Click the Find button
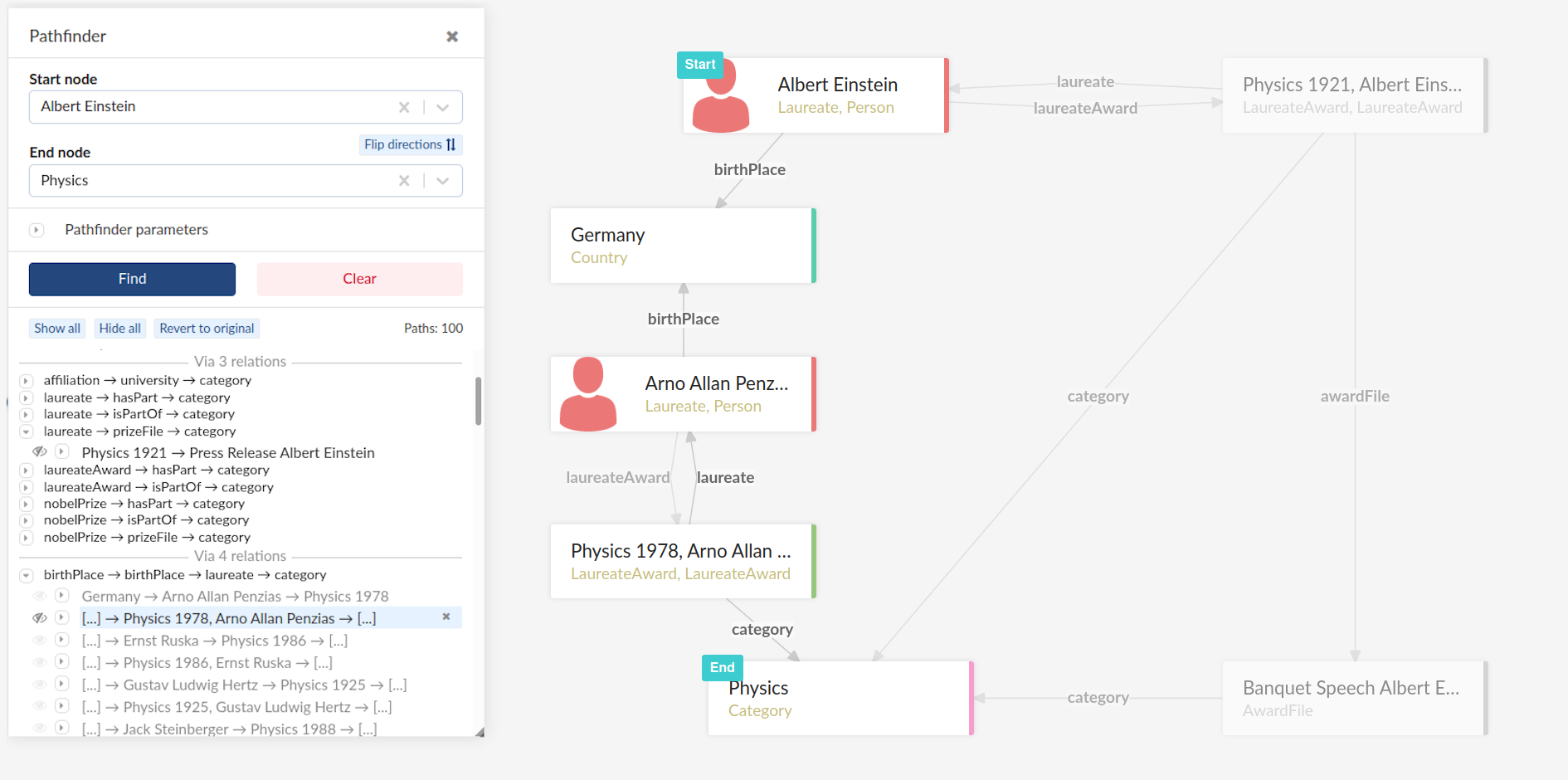The width and height of the screenshot is (1568, 780). coord(132,279)
